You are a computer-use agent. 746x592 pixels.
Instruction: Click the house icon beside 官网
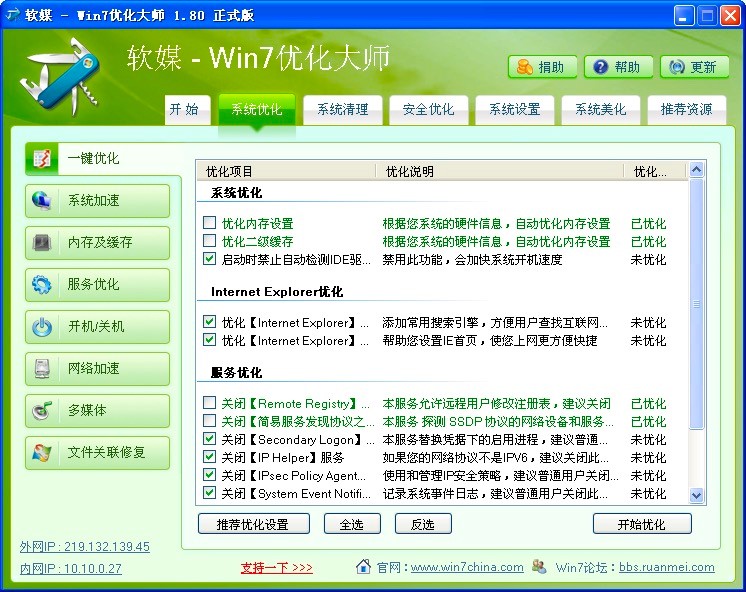click(x=363, y=566)
